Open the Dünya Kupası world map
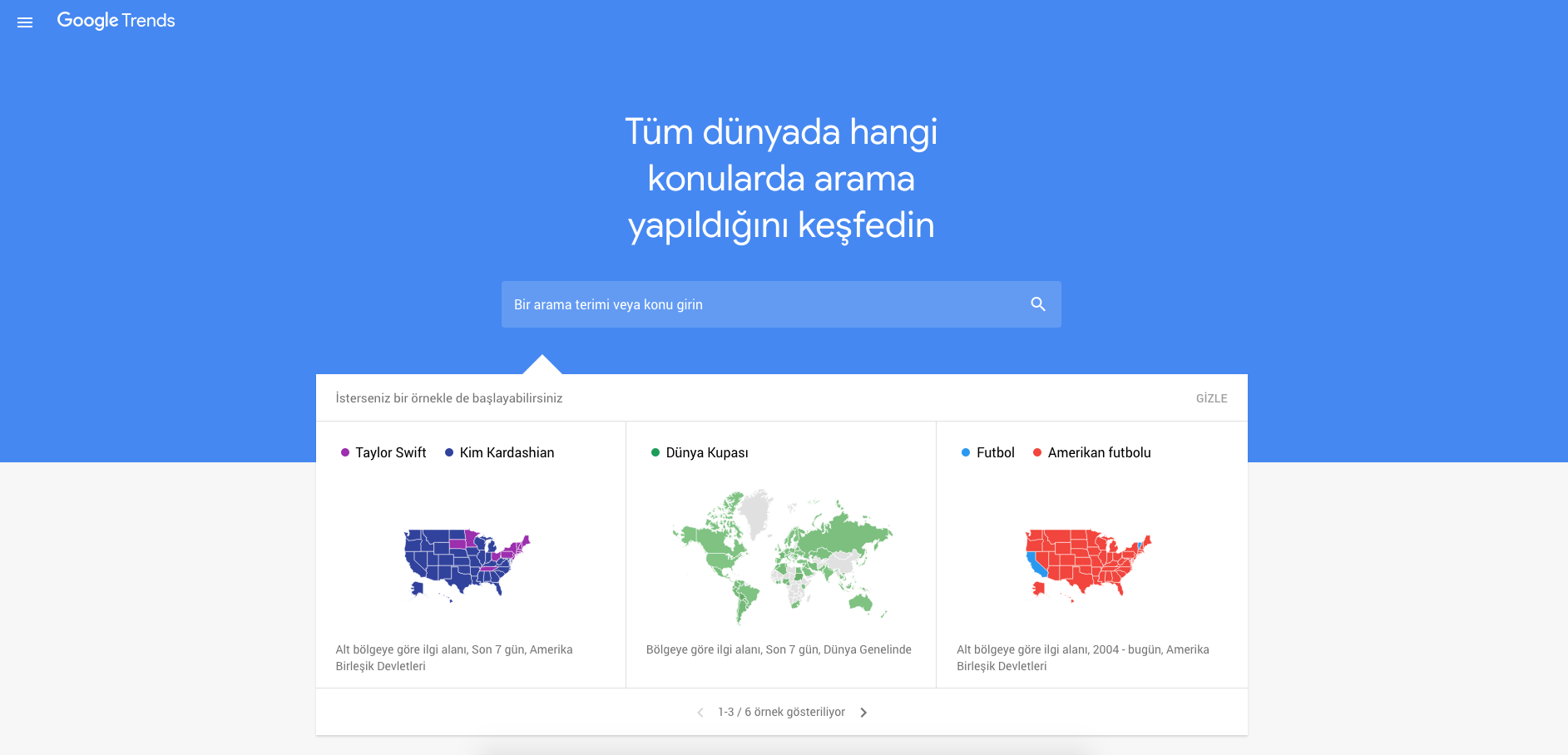1568x755 pixels. pyautogui.click(x=781, y=556)
